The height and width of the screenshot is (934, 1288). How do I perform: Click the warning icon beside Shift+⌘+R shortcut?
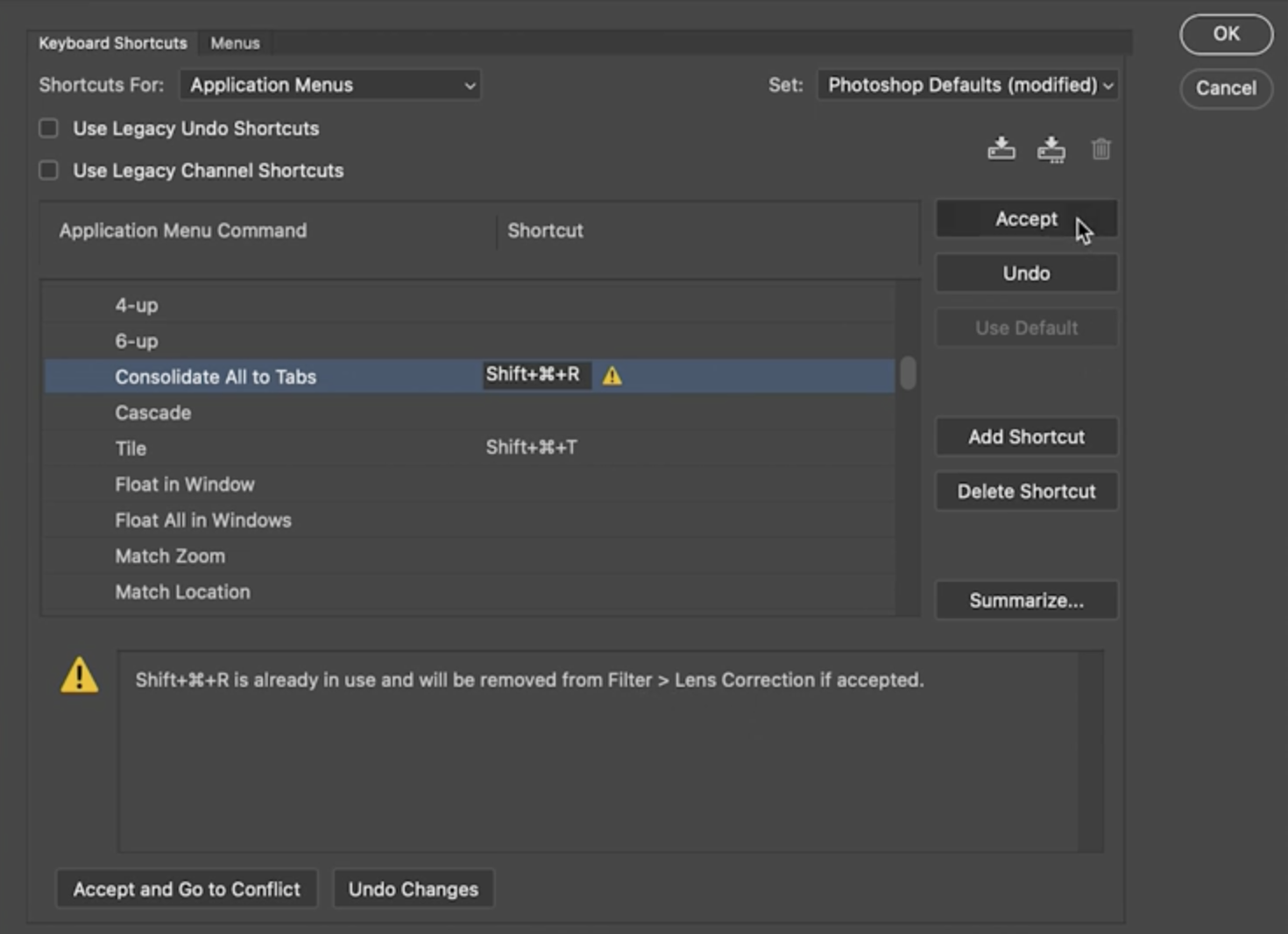(x=612, y=376)
